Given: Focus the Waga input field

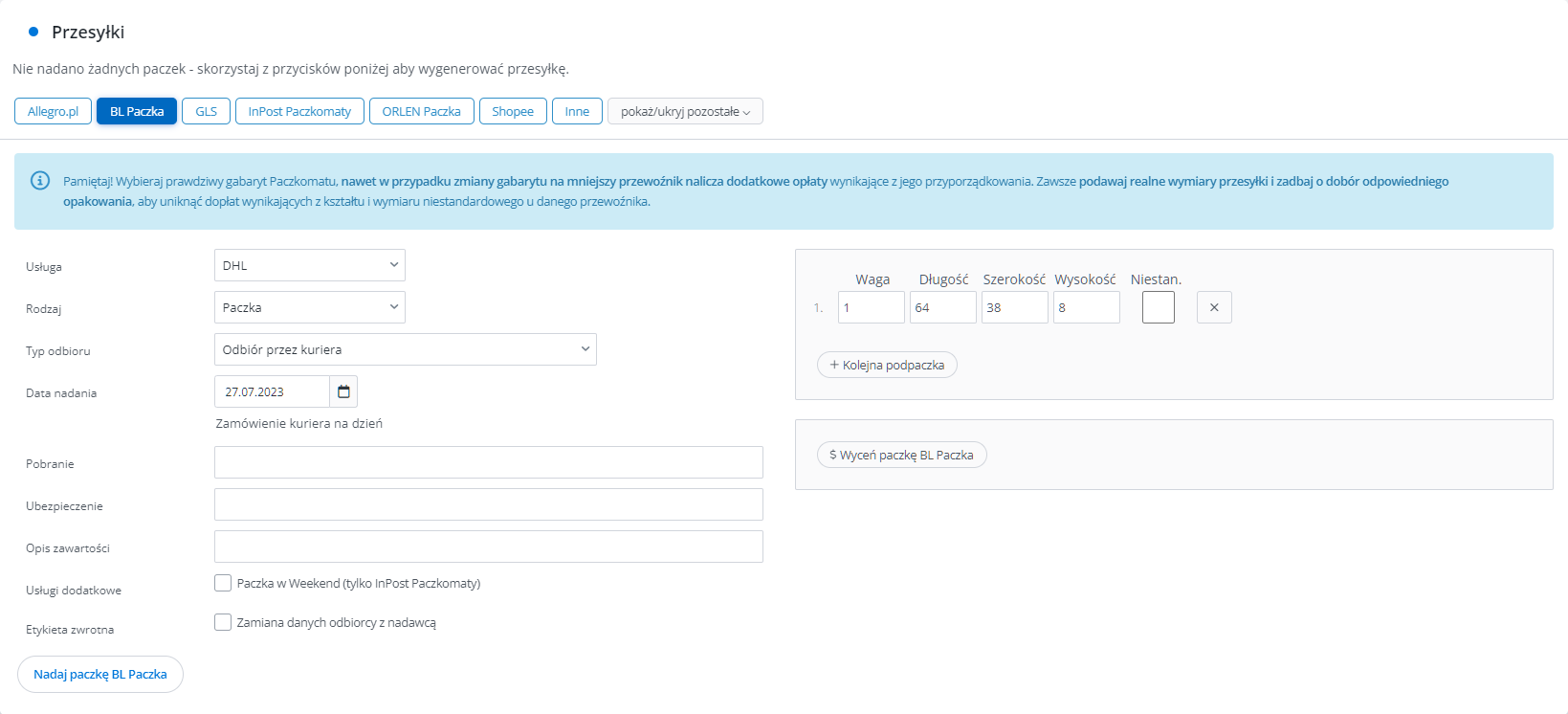Looking at the screenshot, I should click(x=872, y=307).
